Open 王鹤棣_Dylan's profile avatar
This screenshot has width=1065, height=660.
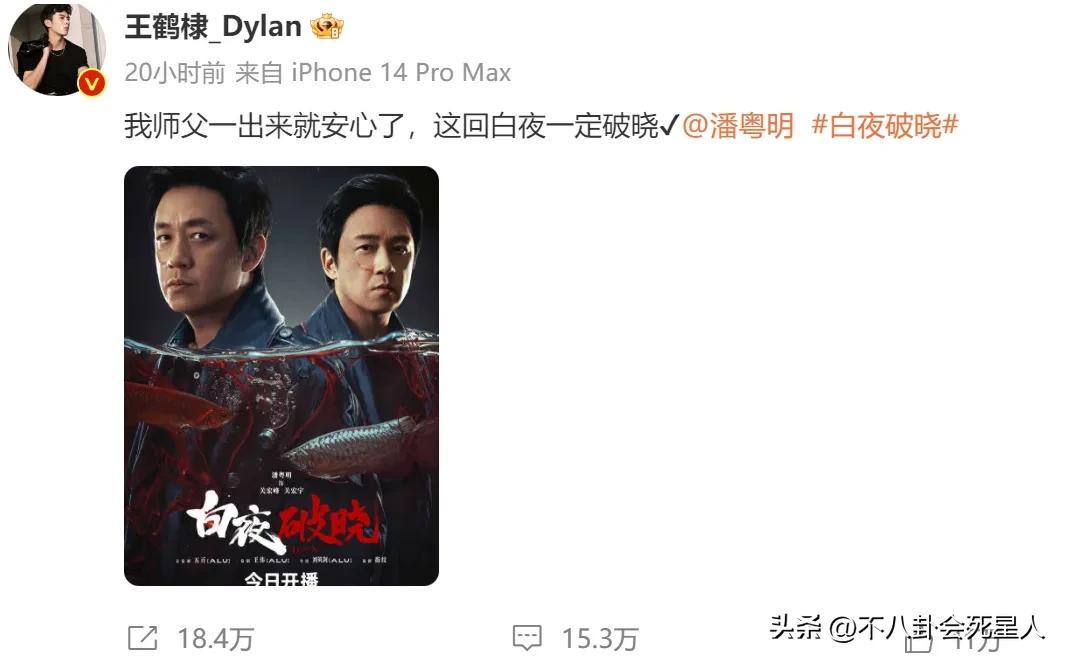(57, 49)
